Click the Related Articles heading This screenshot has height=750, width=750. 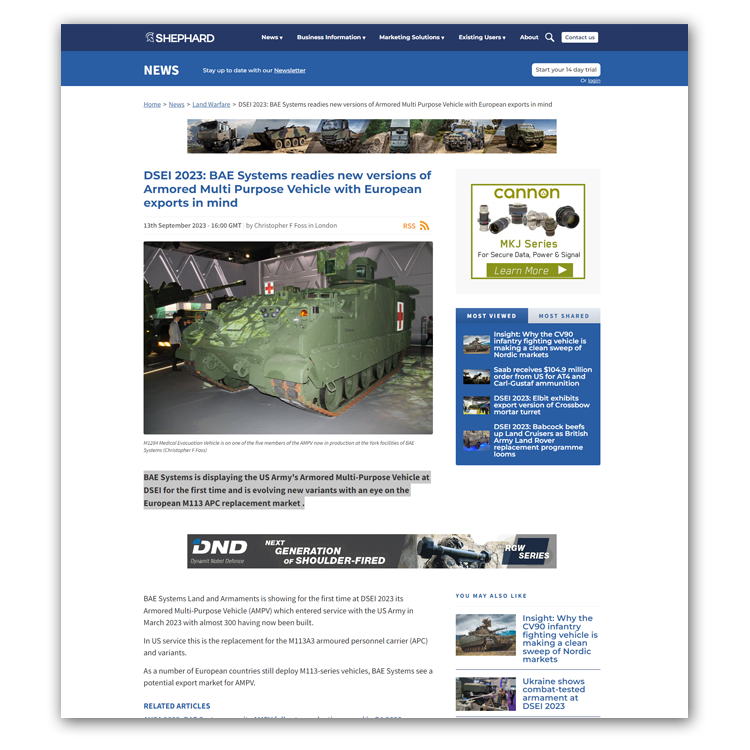[177, 706]
